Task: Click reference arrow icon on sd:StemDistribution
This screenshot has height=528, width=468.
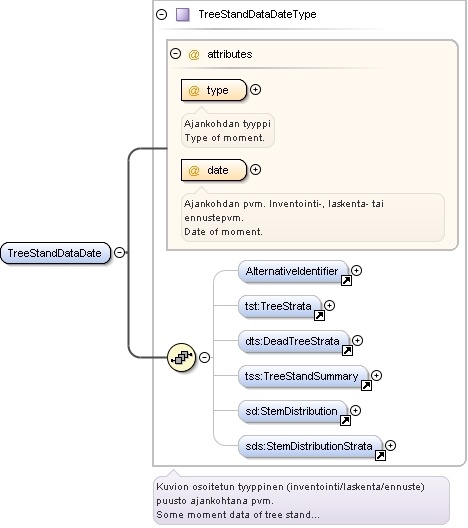Action: 345,420
